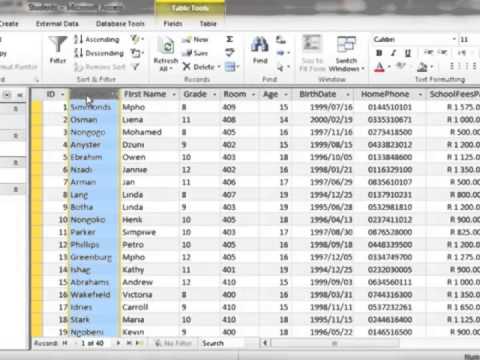Toggle Italic text formatting

click(x=394, y=53)
